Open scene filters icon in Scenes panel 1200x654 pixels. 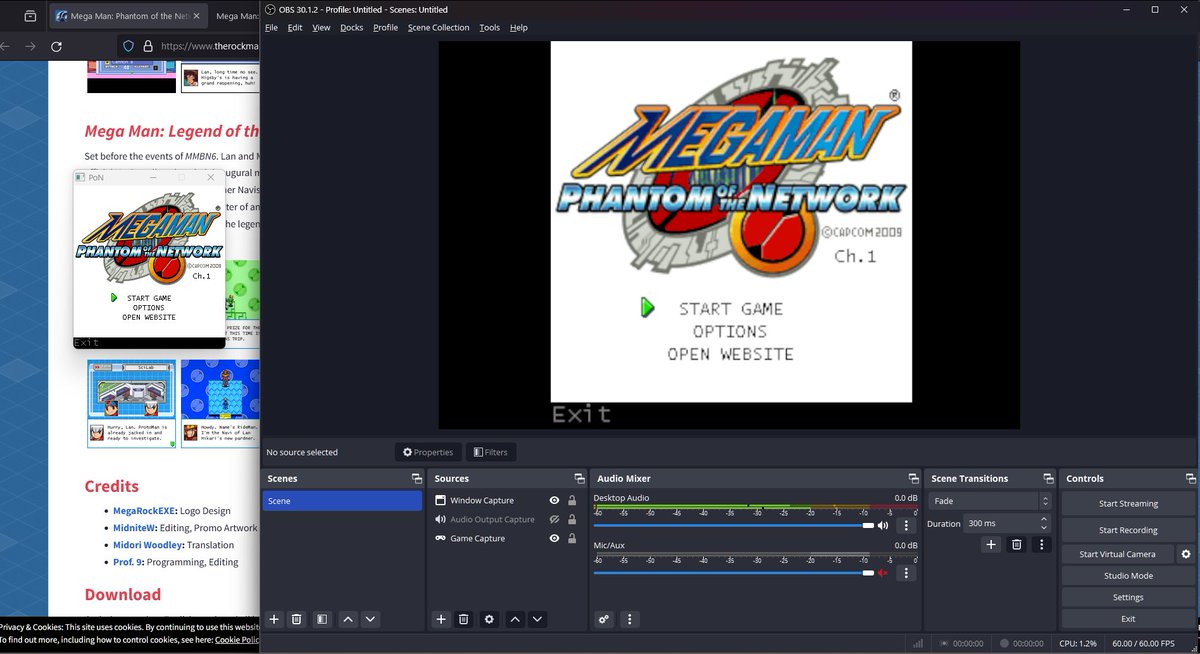tap(322, 620)
